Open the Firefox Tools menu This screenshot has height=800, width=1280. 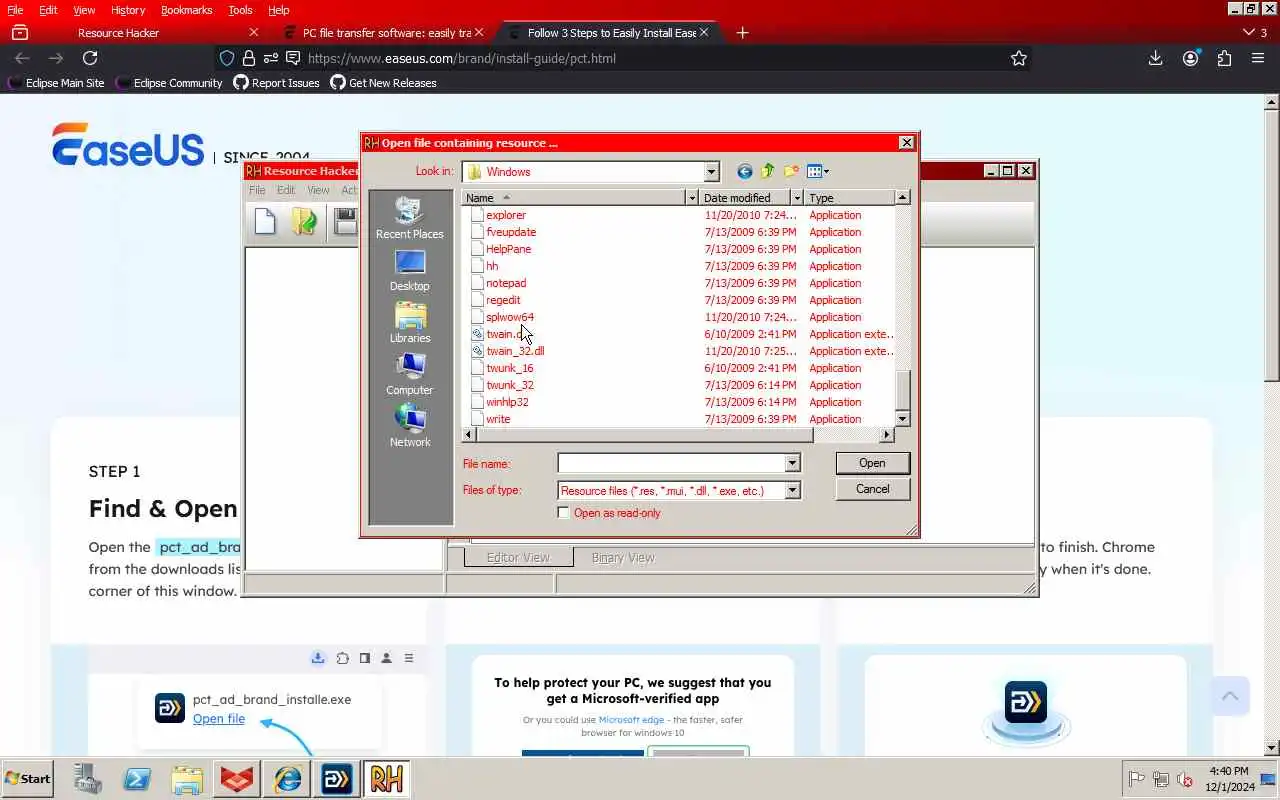click(240, 10)
